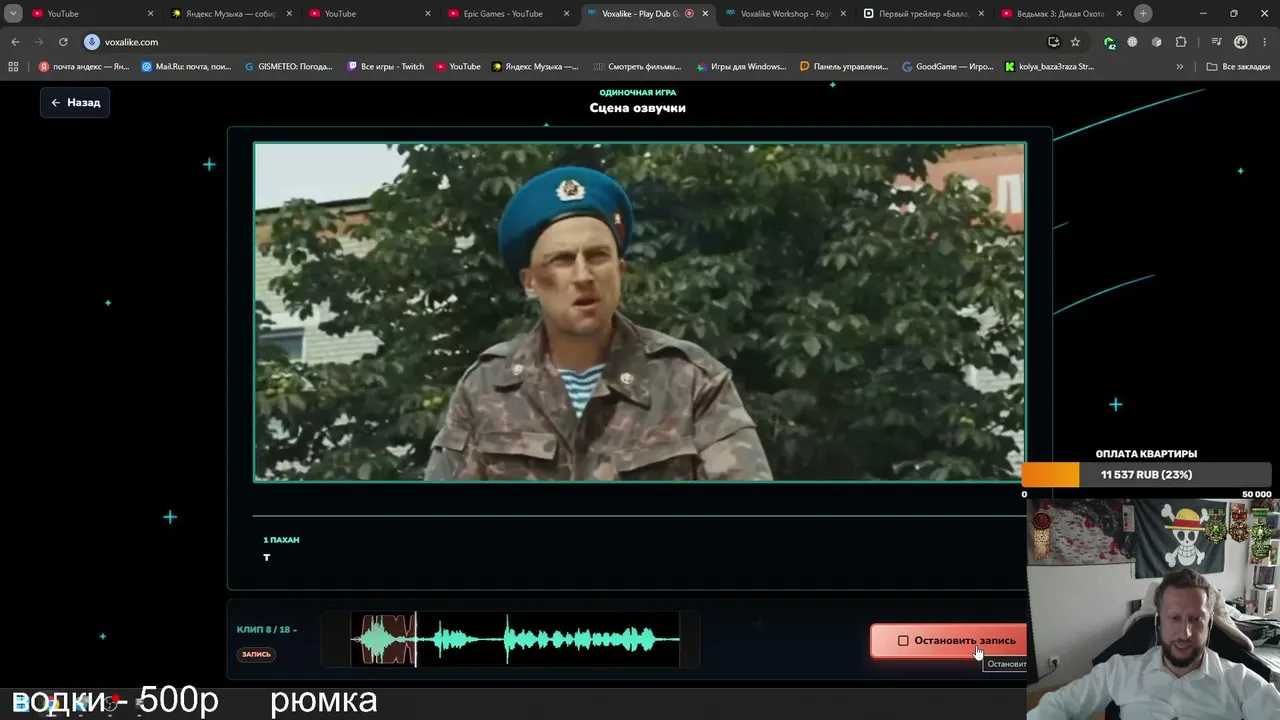Open the GISMETEO weather bookmark
1280x720 pixels.
coord(289,67)
